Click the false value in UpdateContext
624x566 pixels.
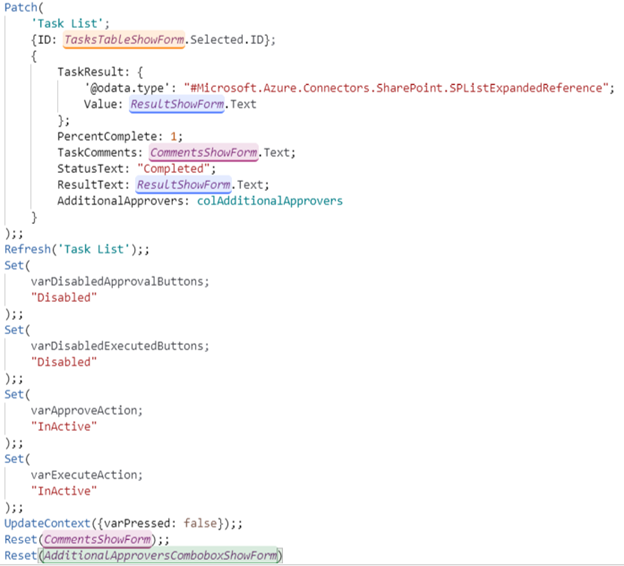(200, 523)
